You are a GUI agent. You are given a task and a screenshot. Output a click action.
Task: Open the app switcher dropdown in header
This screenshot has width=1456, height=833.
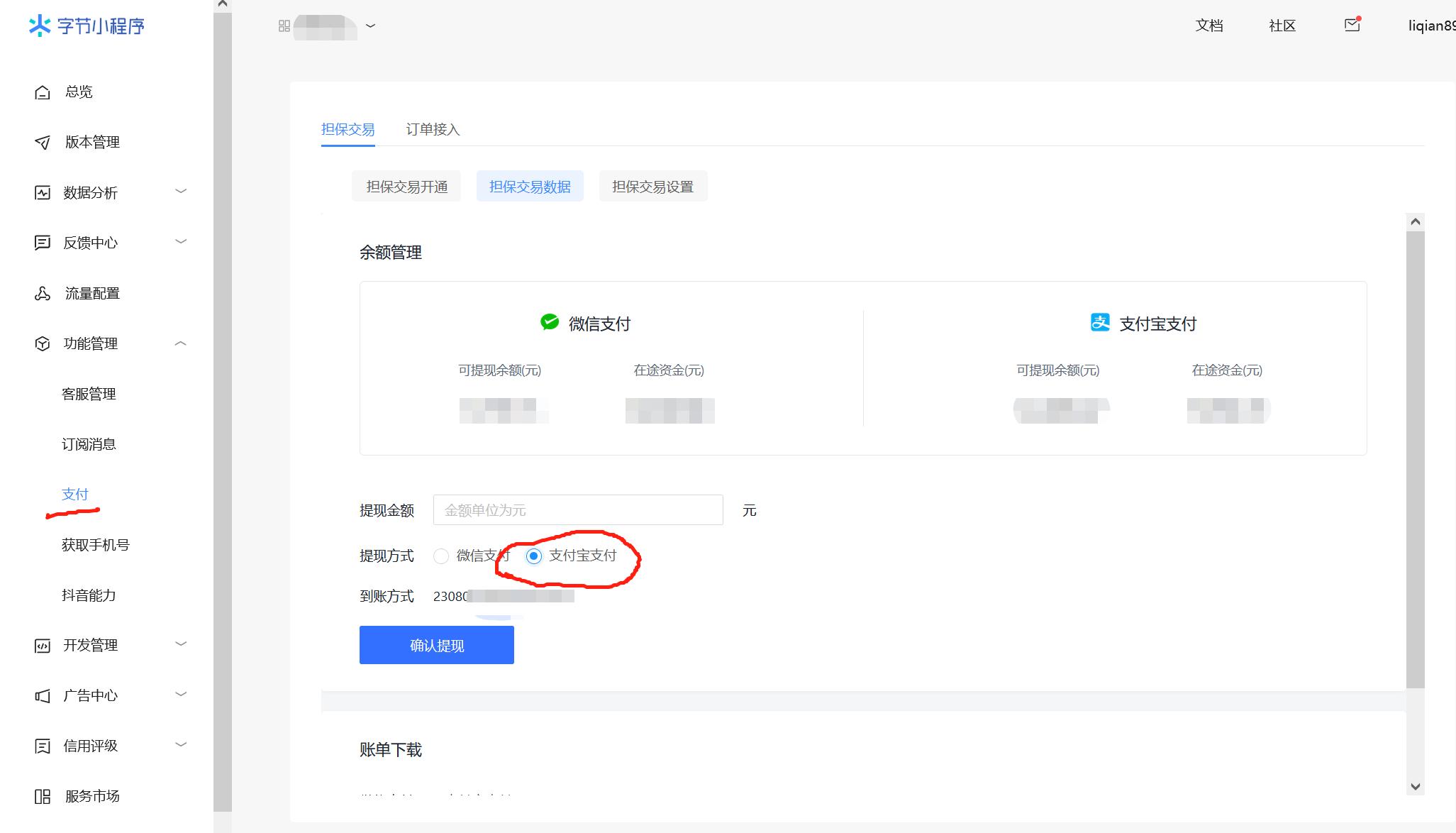370,26
